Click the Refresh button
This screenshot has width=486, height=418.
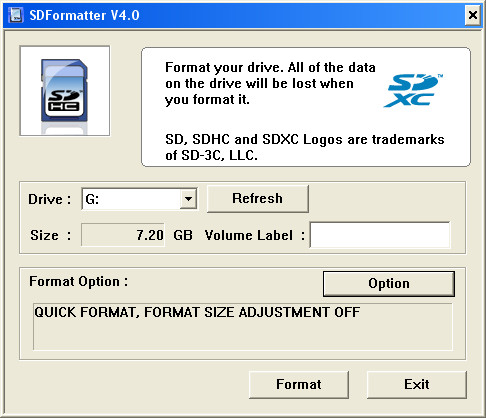257,199
